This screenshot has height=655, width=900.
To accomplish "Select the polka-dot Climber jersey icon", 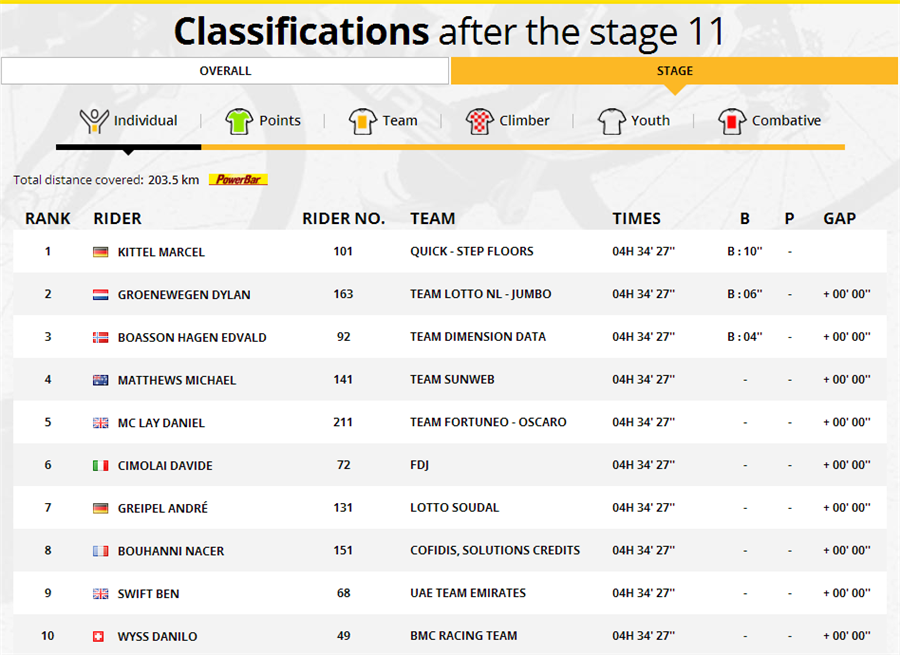I will tap(479, 121).
